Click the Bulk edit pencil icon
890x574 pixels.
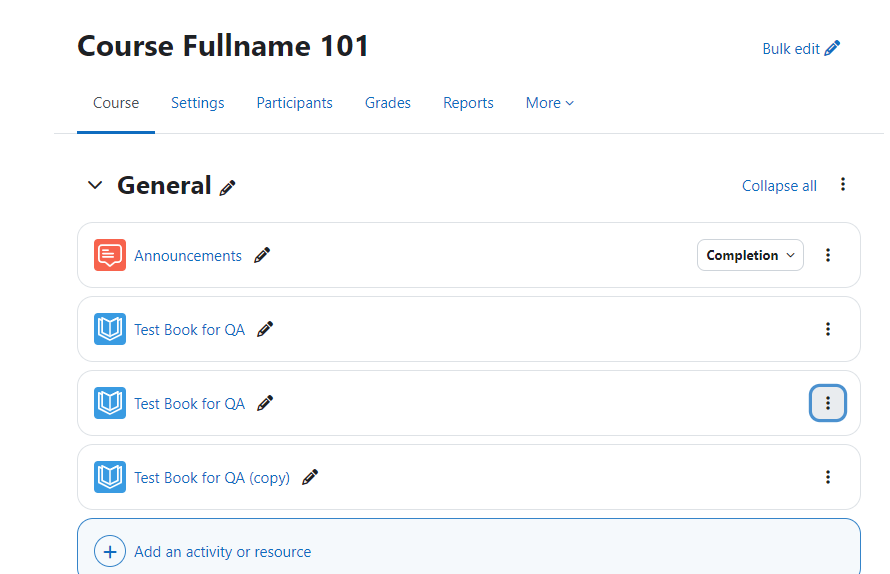click(832, 48)
